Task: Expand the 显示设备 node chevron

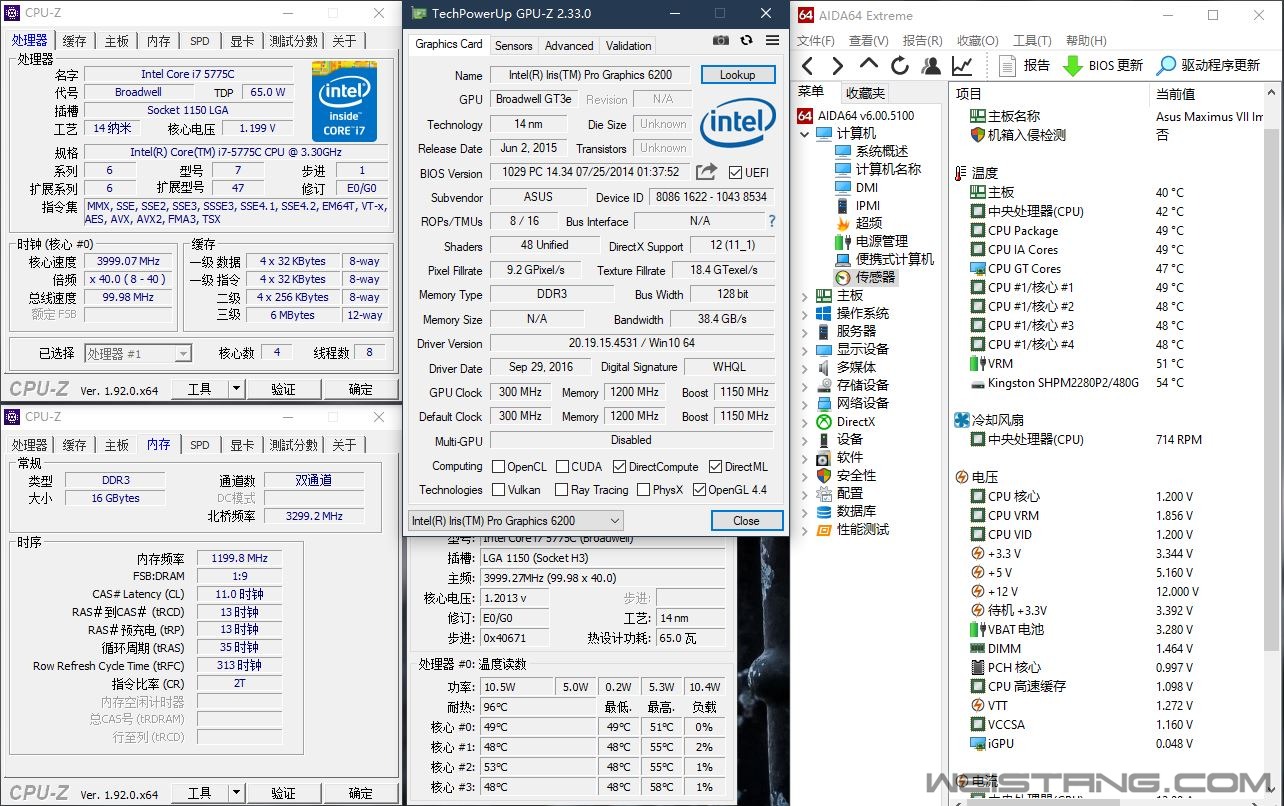Action: click(x=805, y=349)
